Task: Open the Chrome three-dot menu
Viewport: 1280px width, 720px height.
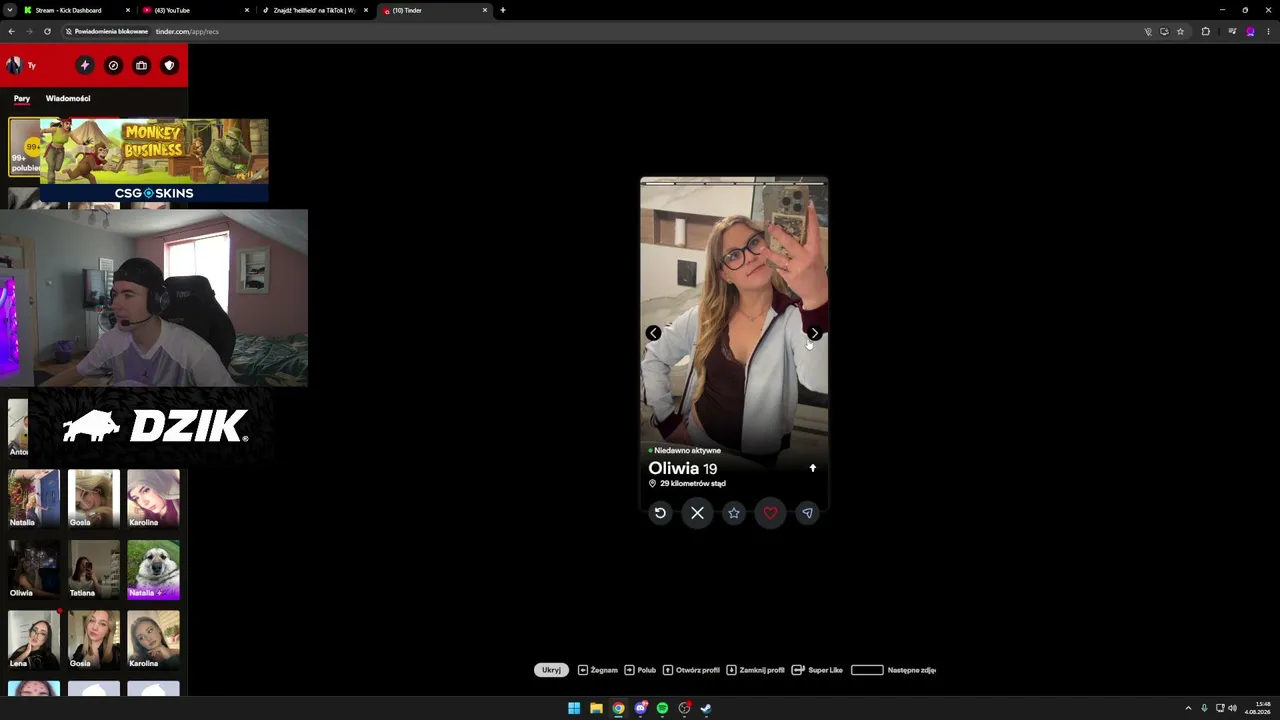Action: point(1268,31)
